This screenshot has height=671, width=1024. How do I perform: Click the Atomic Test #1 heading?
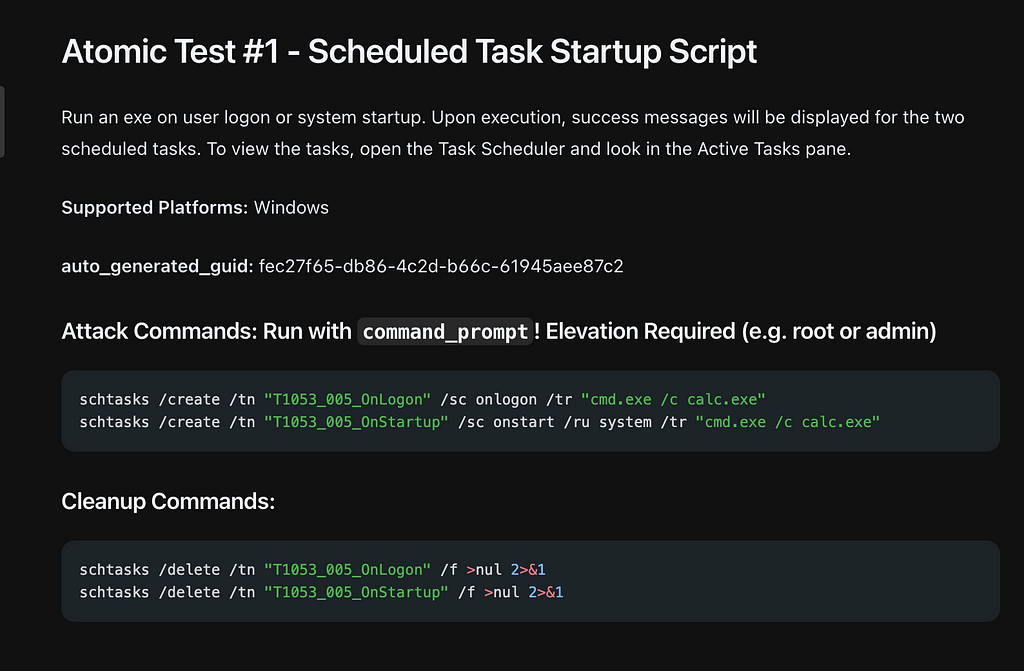click(x=409, y=52)
